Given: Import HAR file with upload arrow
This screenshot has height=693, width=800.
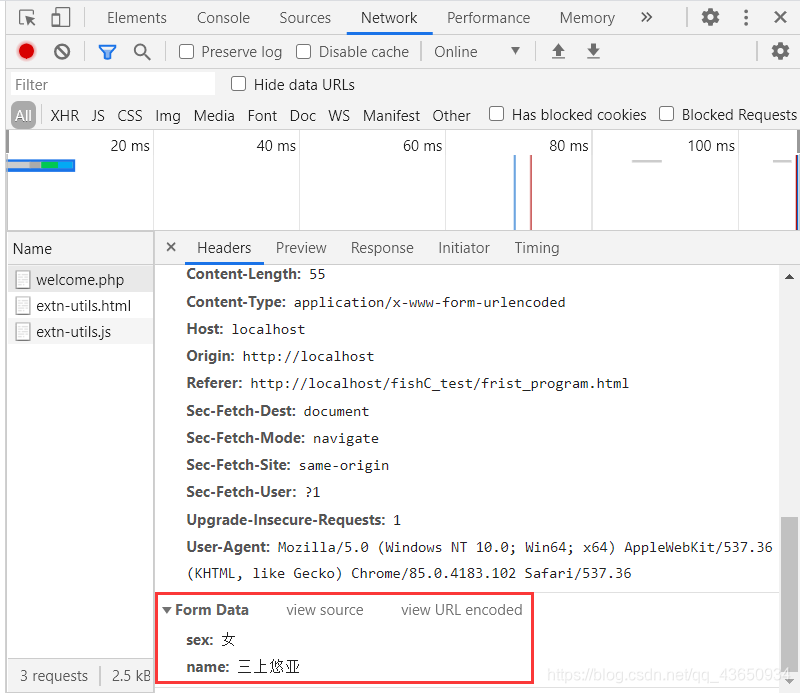Looking at the screenshot, I should [558, 51].
